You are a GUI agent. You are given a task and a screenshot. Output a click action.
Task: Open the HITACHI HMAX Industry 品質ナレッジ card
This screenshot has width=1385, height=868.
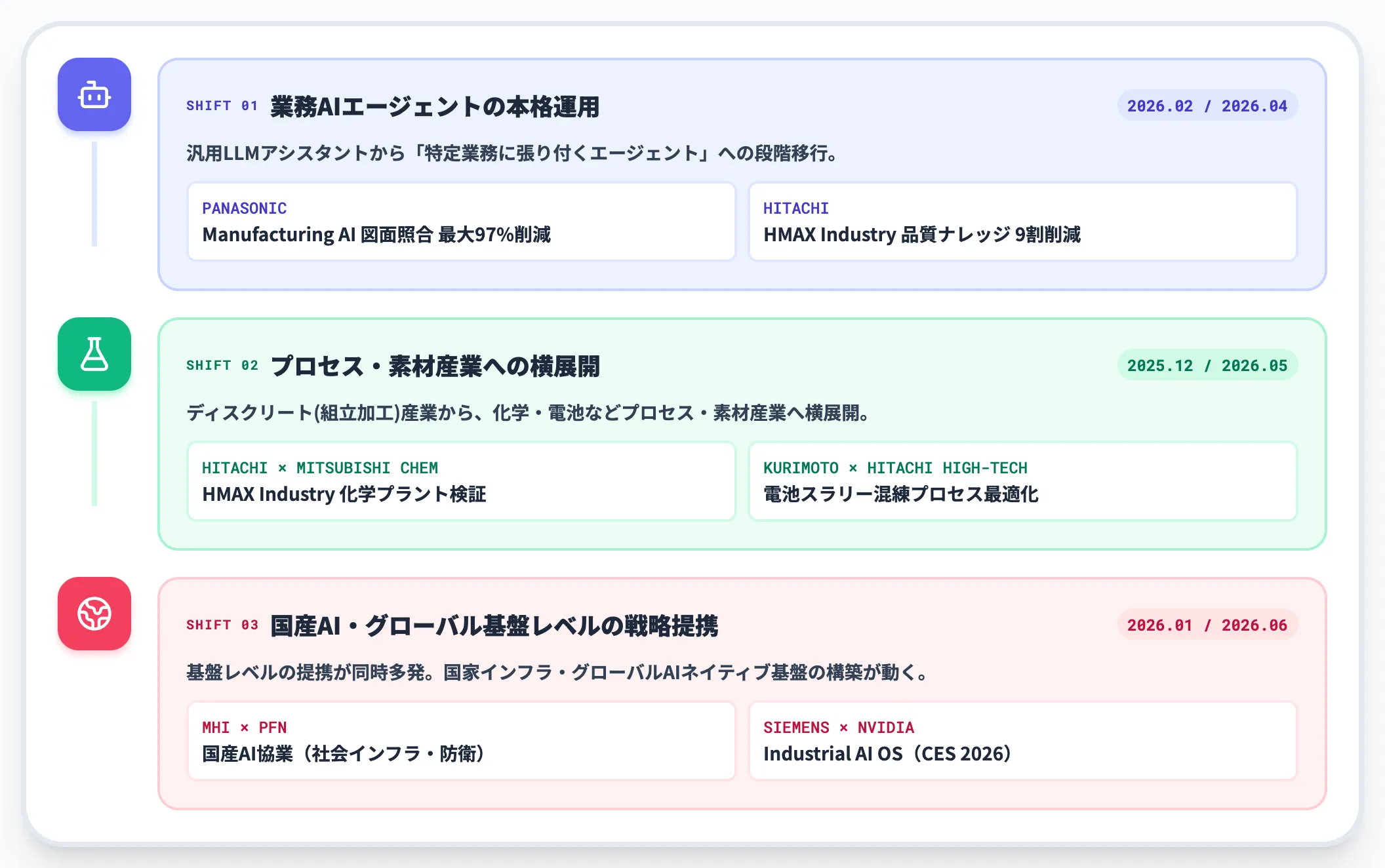coord(1023,222)
